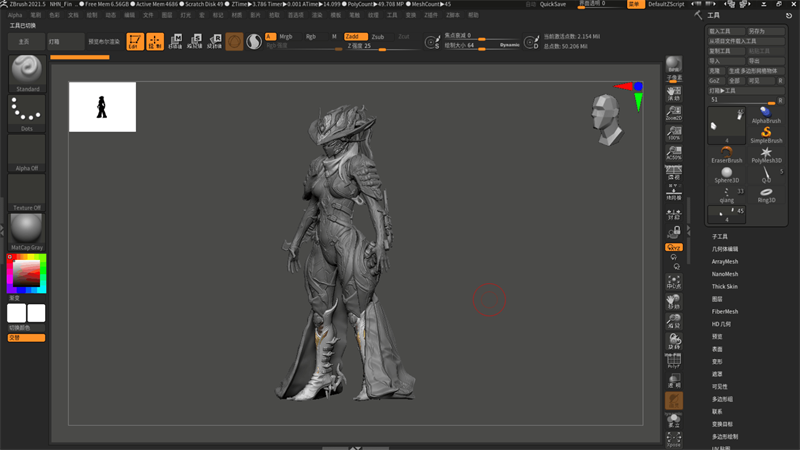This screenshot has height=450, width=800.
Task: Select the Standard brush thumbnail
Action: click(x=27, y=71)
